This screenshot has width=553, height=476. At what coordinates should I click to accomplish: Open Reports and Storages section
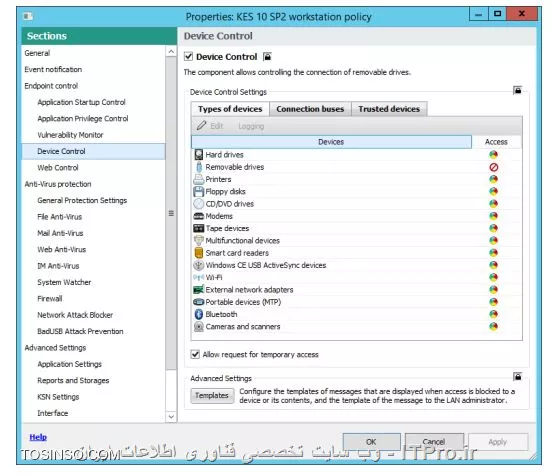(73, 380)
